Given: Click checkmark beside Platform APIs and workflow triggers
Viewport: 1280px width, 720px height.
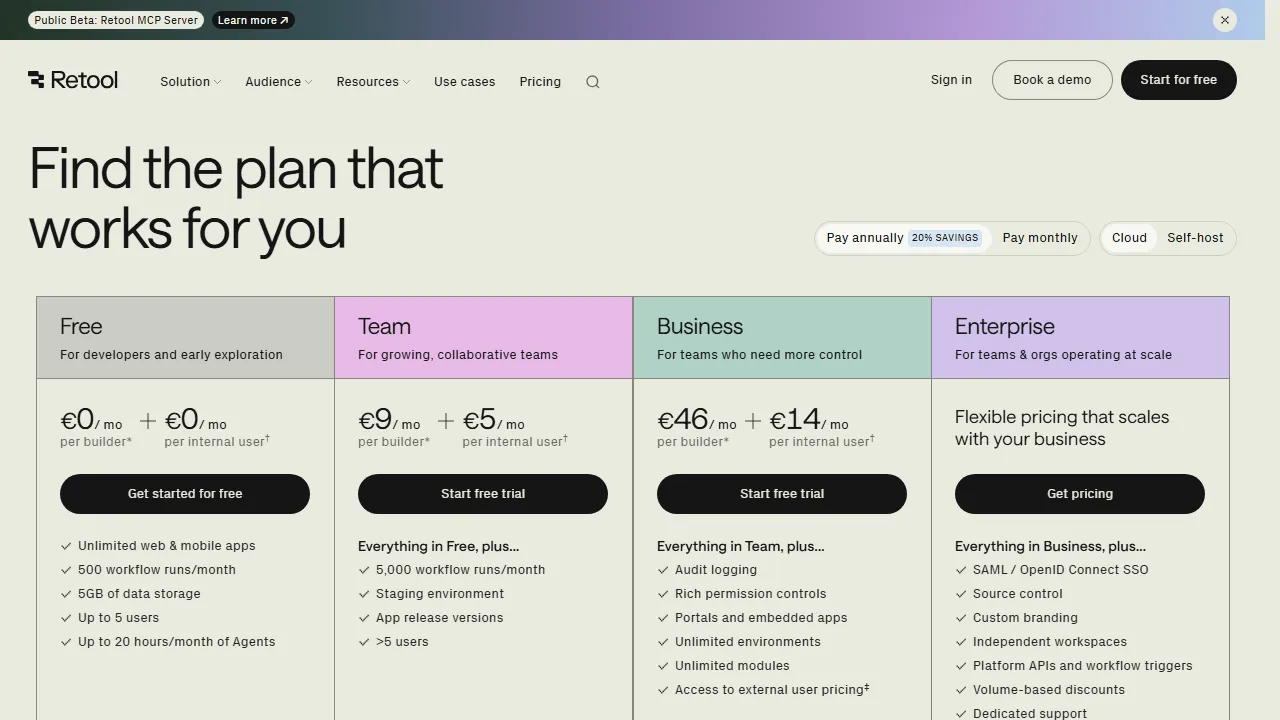Looking at the screenshot, I should tap(961, 666).
